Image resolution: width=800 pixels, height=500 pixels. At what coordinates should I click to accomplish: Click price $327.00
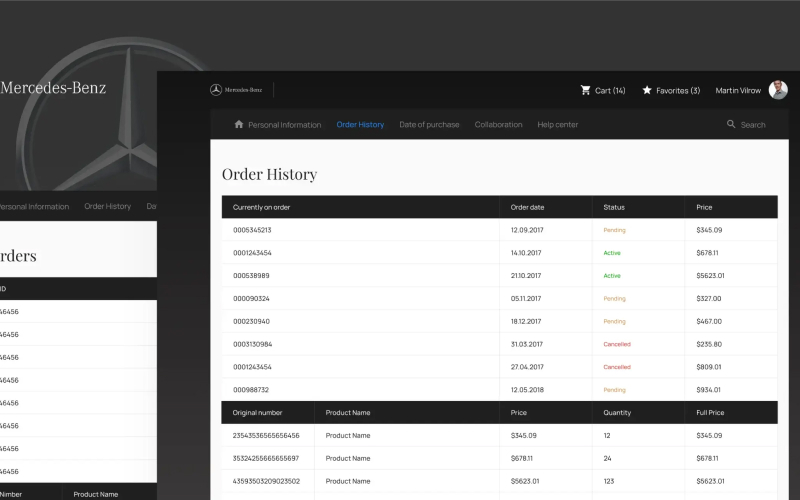(x=709, y=298)
